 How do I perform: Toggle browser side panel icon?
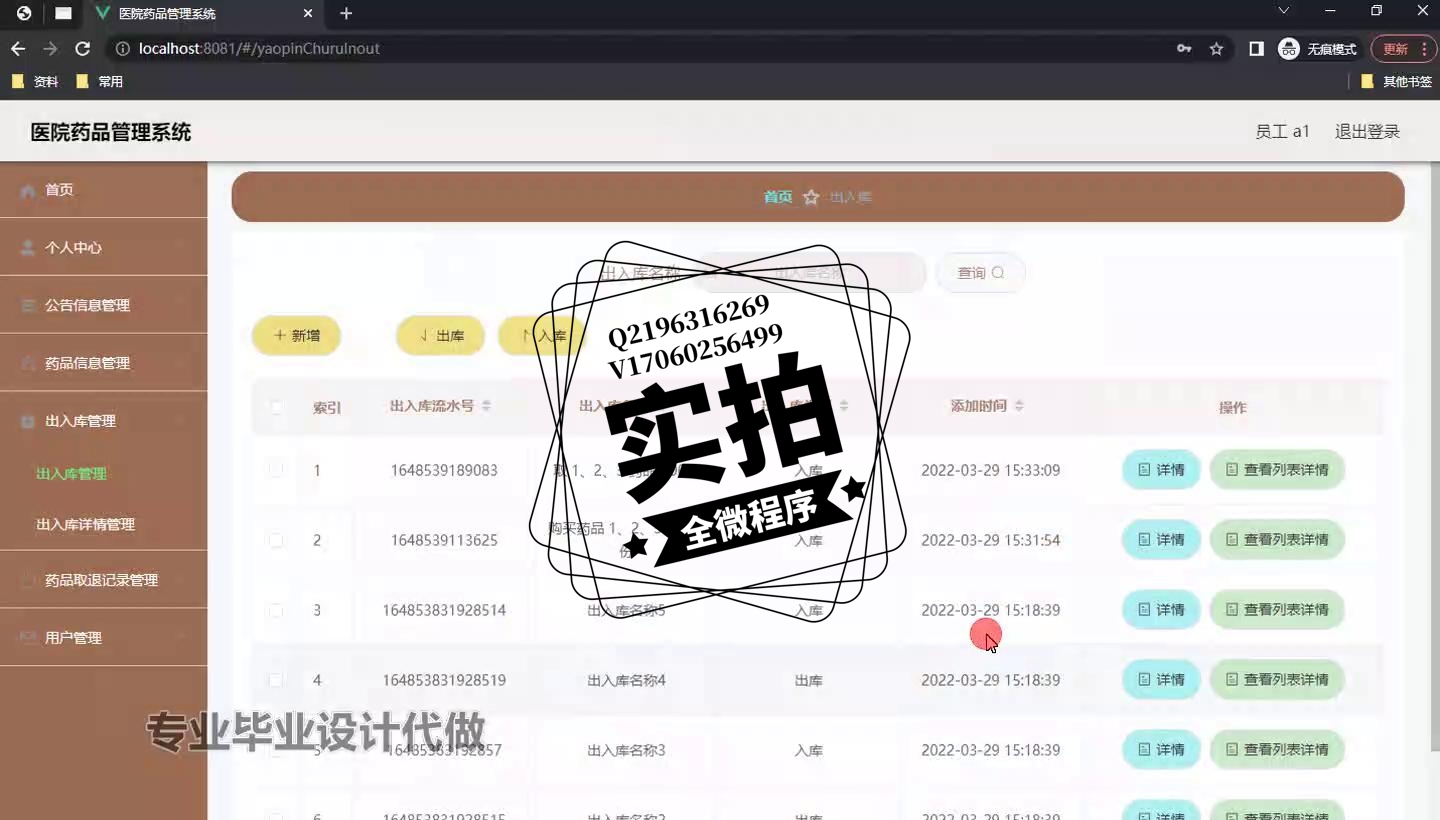(1256, 48)
